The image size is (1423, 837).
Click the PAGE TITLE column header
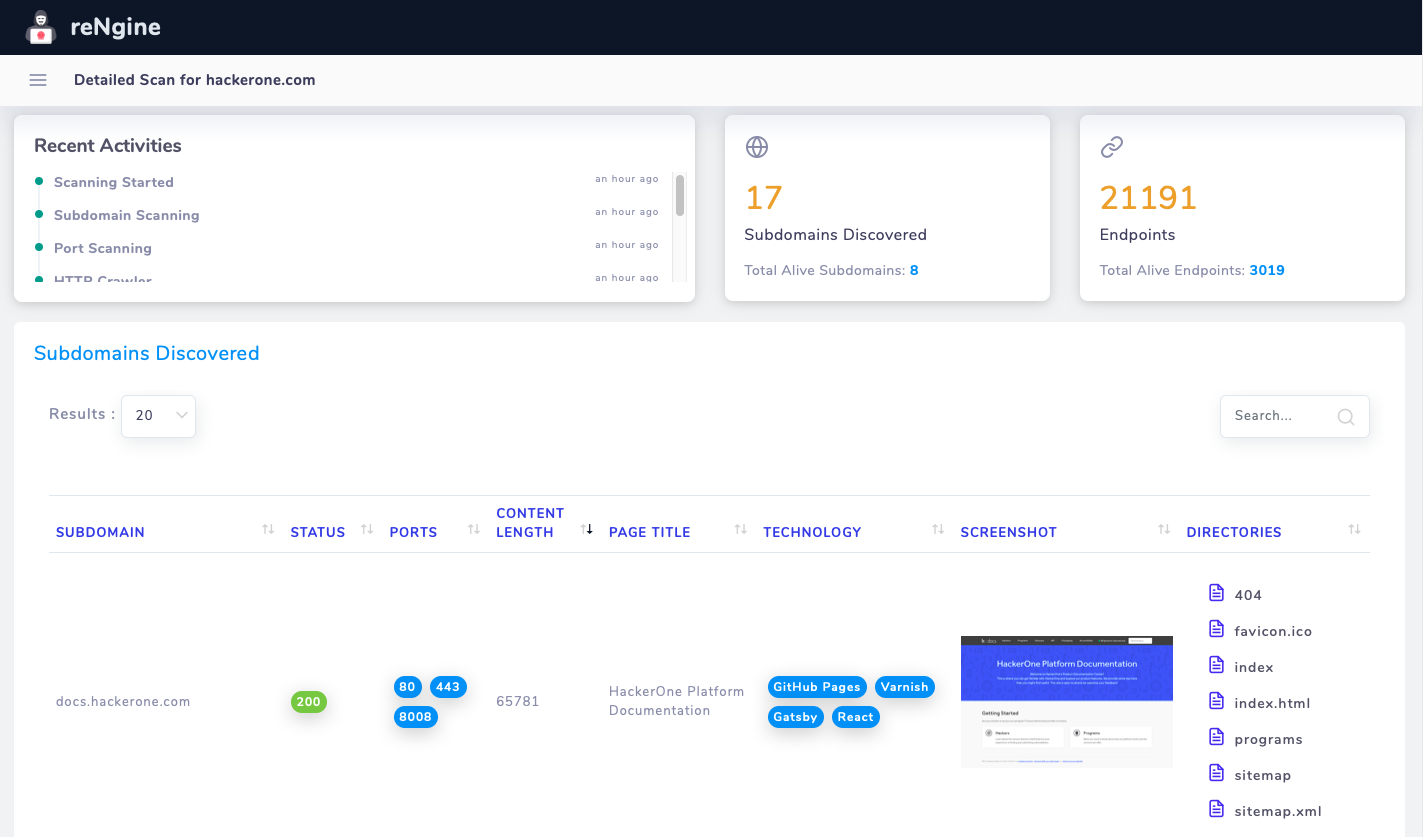coord(649,533)
